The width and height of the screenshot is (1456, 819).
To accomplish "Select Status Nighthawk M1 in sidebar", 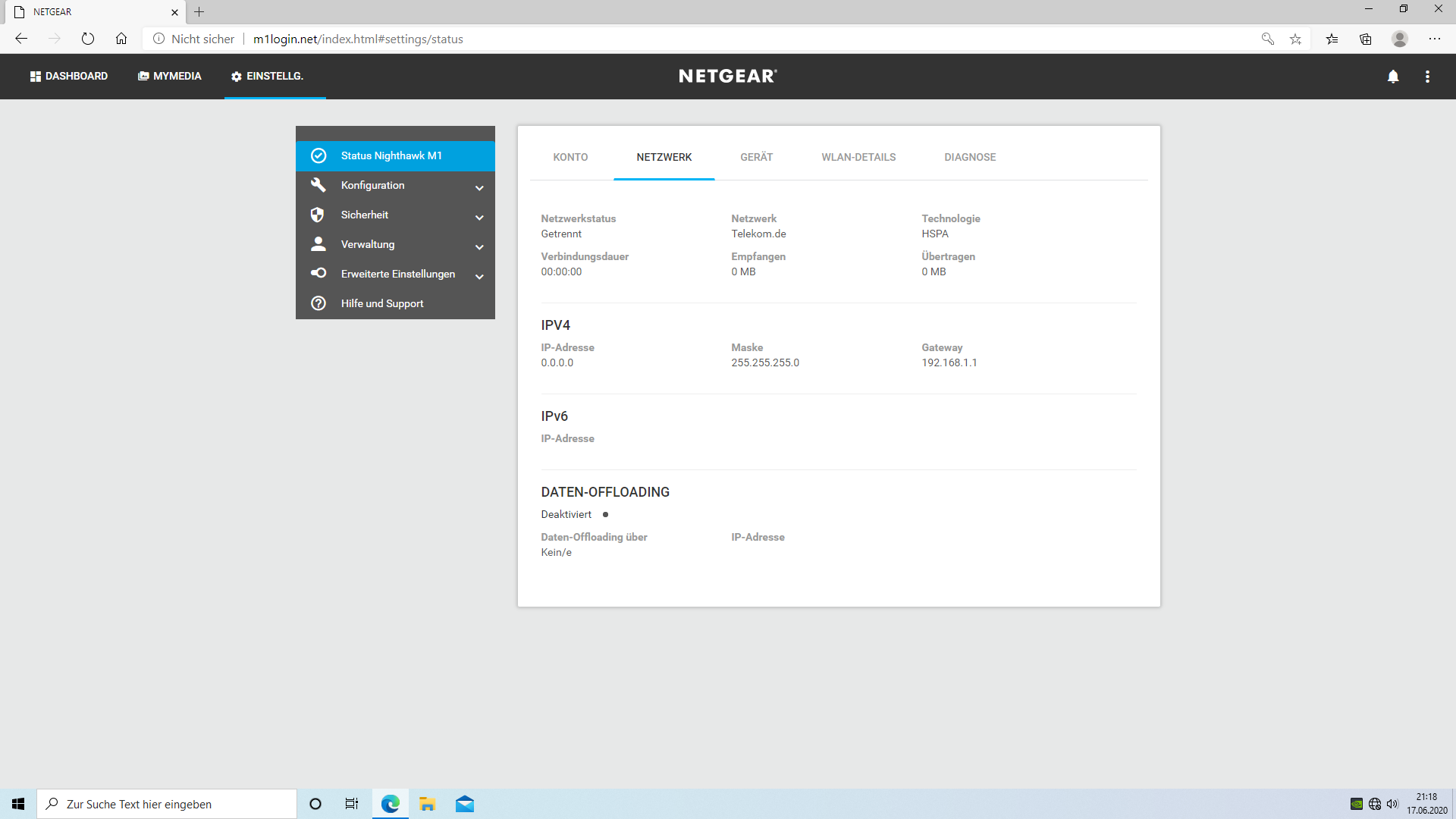I will [391, 155].
